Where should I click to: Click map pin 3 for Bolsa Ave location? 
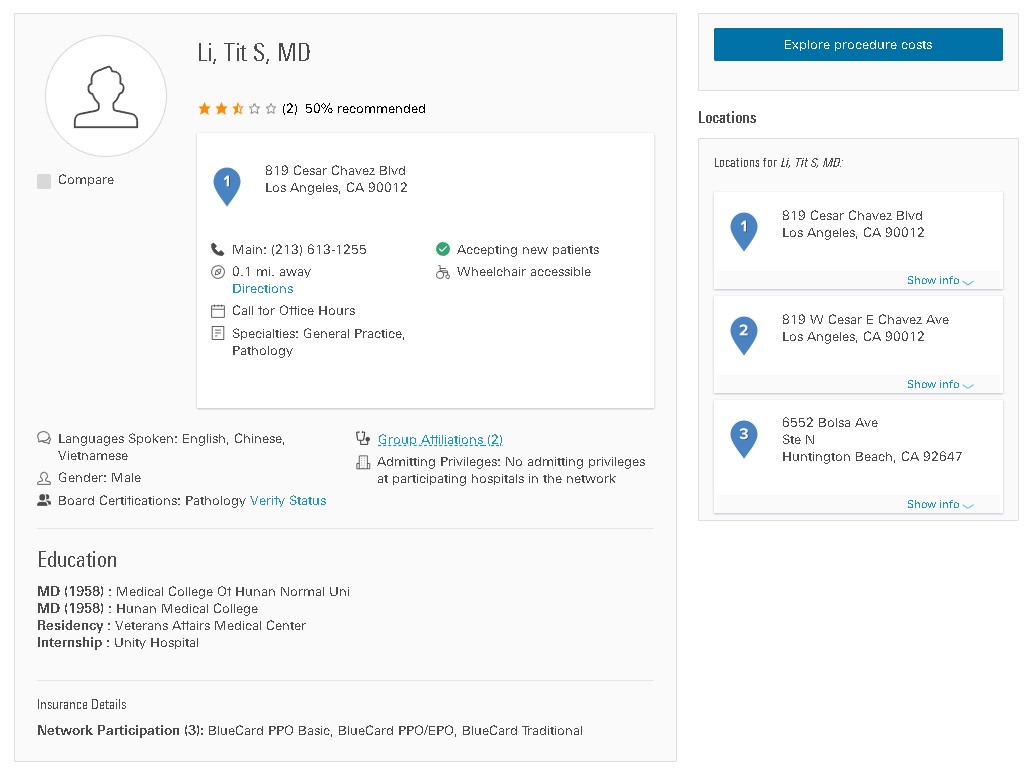coord(743,437)
